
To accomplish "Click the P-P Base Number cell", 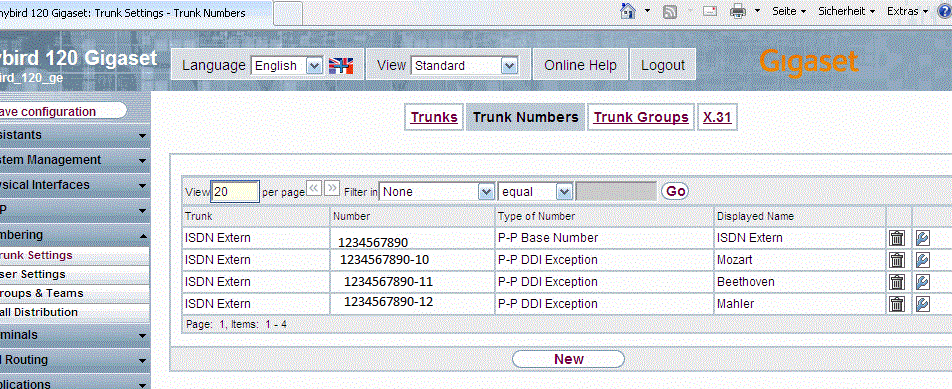I will point(604,238).
